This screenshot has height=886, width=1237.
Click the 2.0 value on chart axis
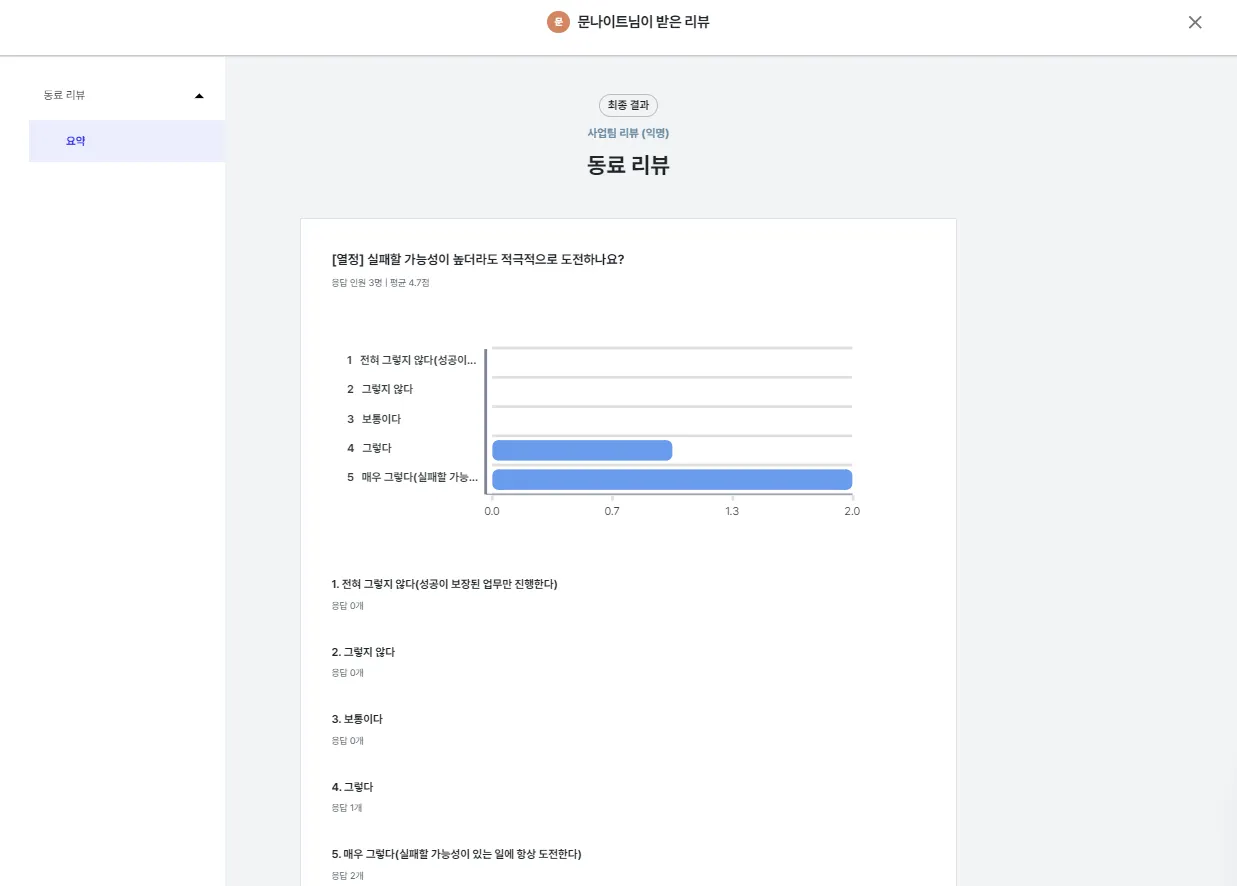[x=852, y=511]
